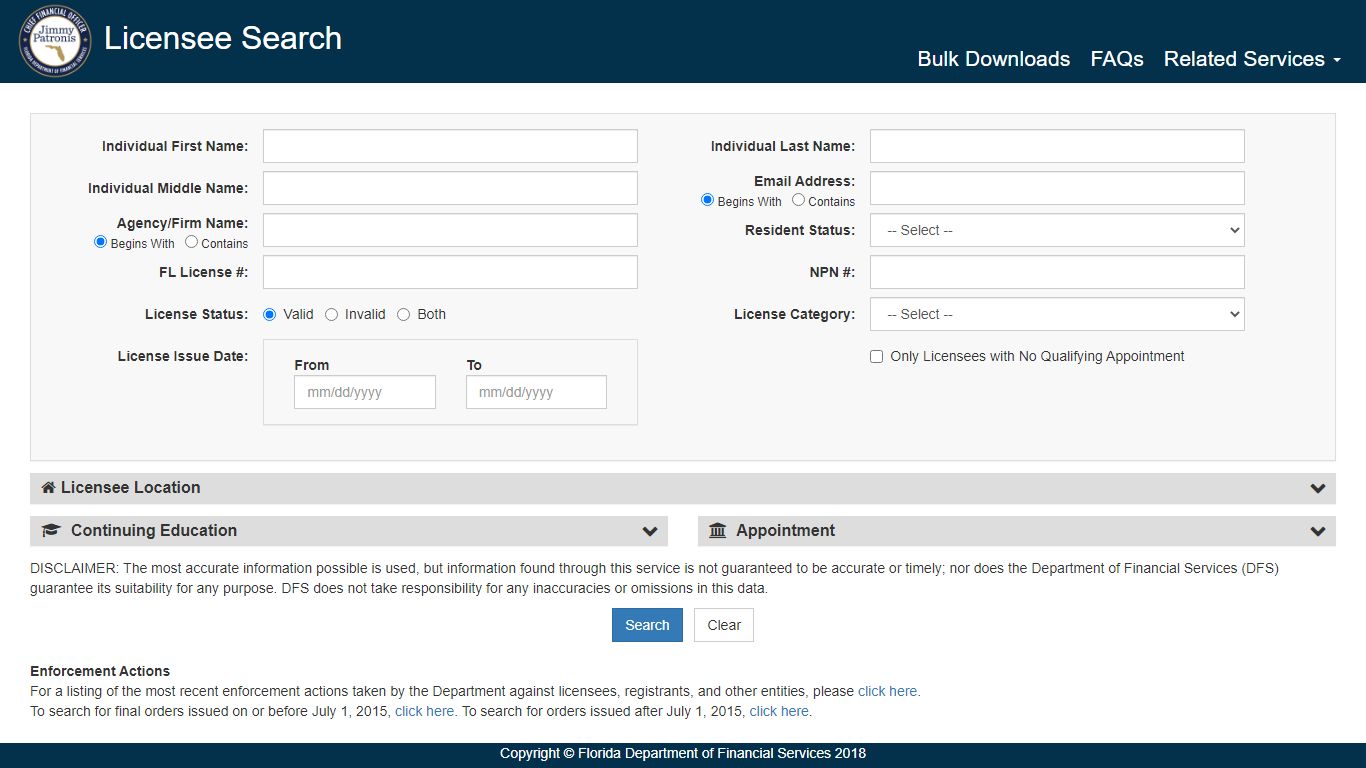
Task: Expand the Appointment section chevron
Action: pyautogui.click(x=1317, y=531)
